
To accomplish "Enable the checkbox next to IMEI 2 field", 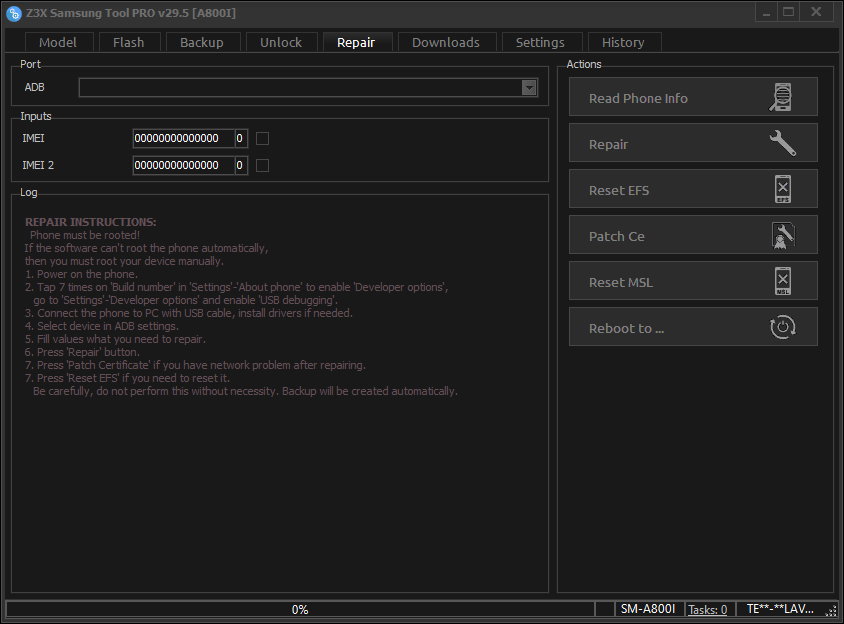I will pyautogui.click(x=262, y=165).
